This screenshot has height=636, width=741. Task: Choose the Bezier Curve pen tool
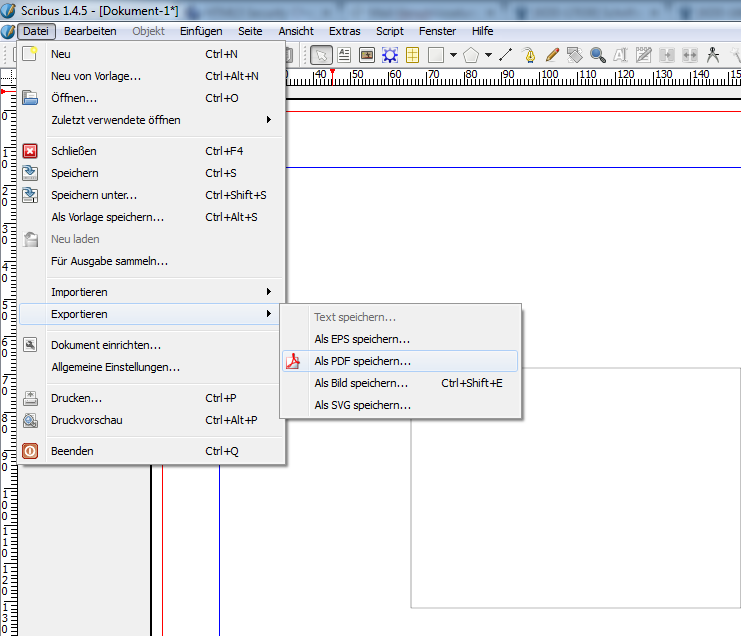529,55
